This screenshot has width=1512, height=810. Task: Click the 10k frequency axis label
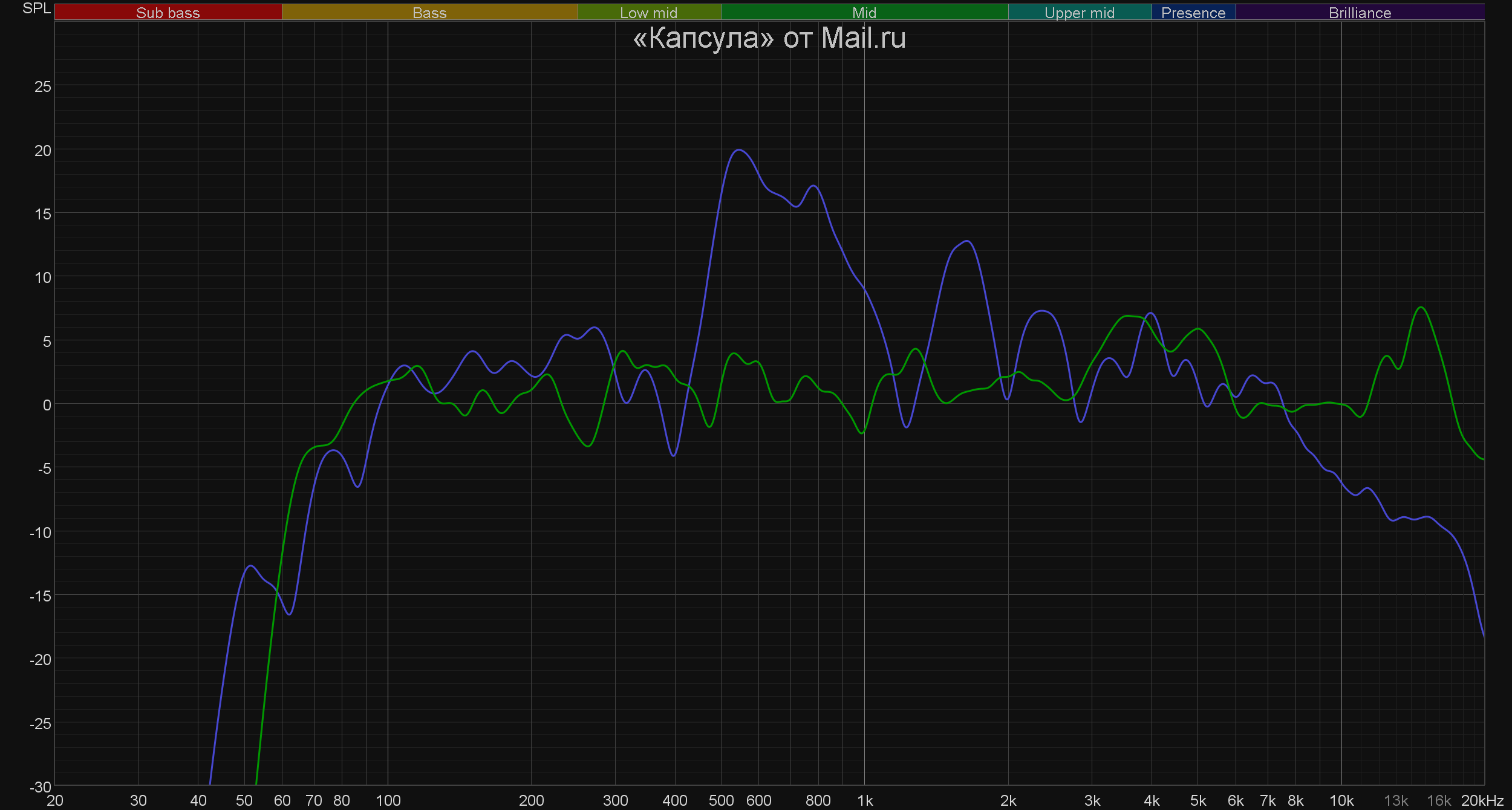(1341, 801)
